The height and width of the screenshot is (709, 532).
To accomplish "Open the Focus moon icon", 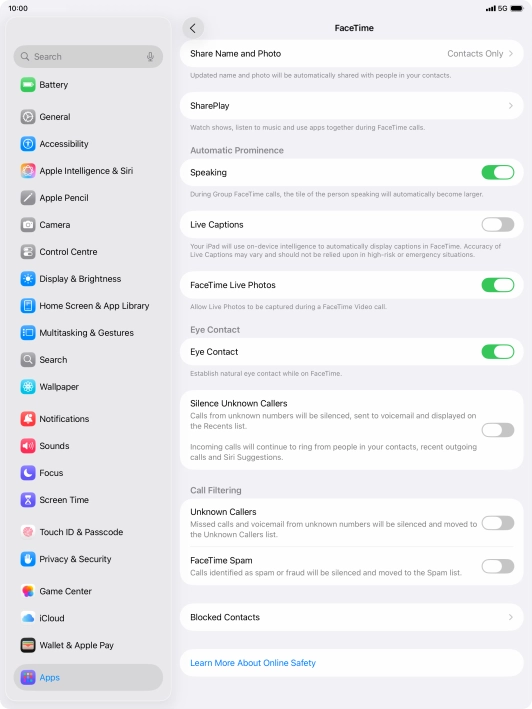I will (x=28, y=473).
